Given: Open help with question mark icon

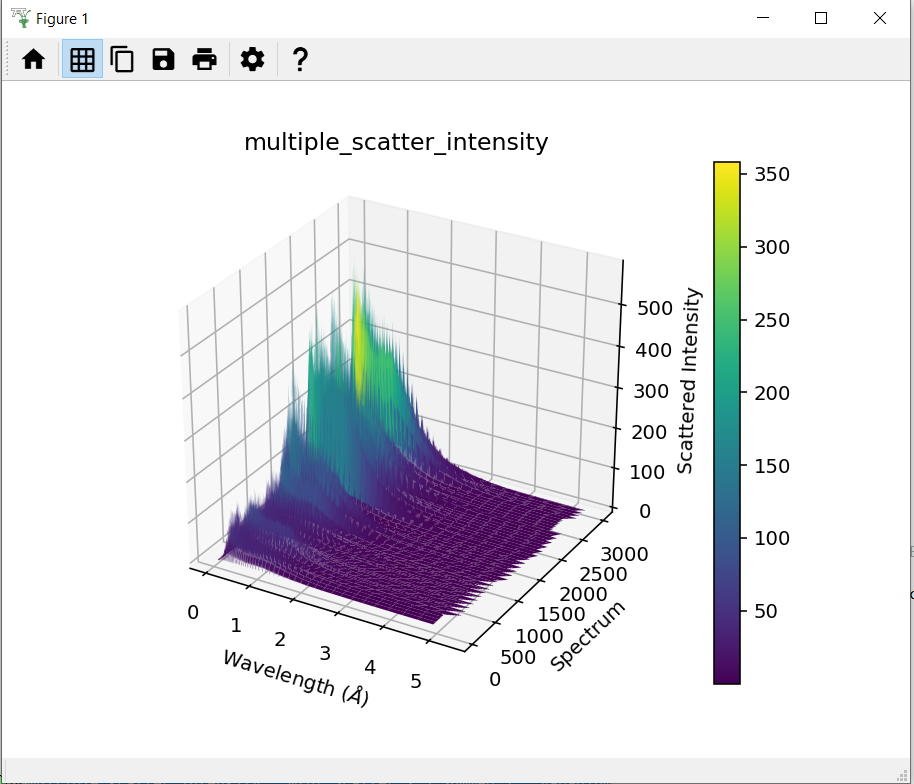Looking at the screenshot, I should click(x=299, y=60).
